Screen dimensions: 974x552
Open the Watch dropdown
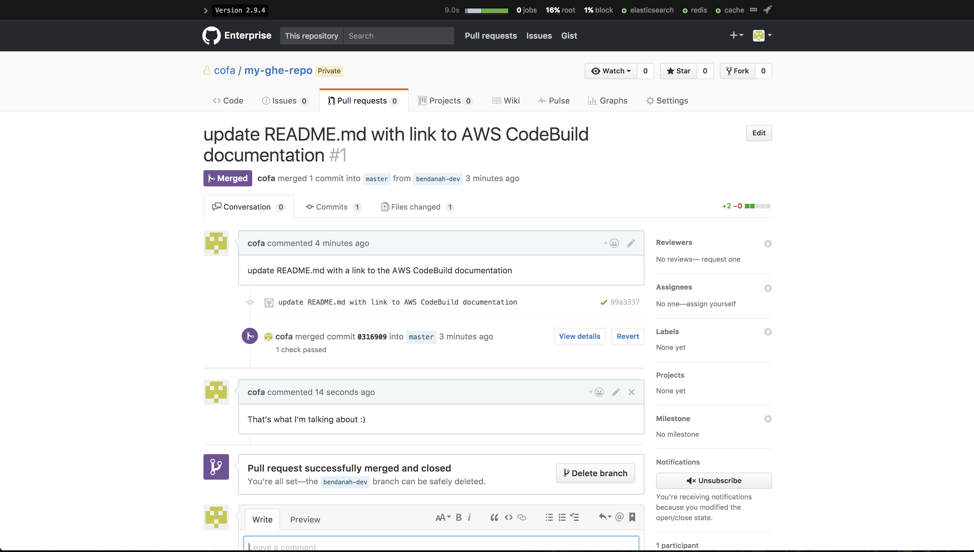point(612,71)
